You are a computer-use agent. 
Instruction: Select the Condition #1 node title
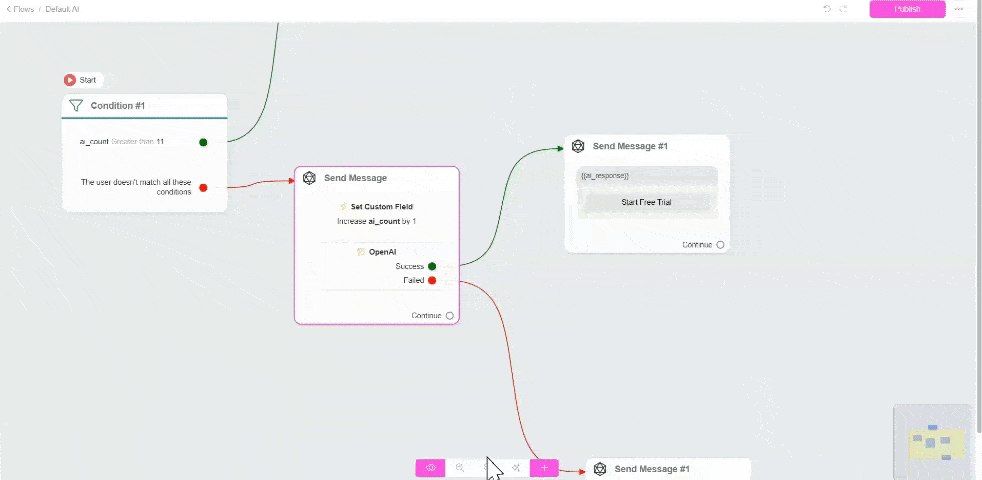pos(118,106)
